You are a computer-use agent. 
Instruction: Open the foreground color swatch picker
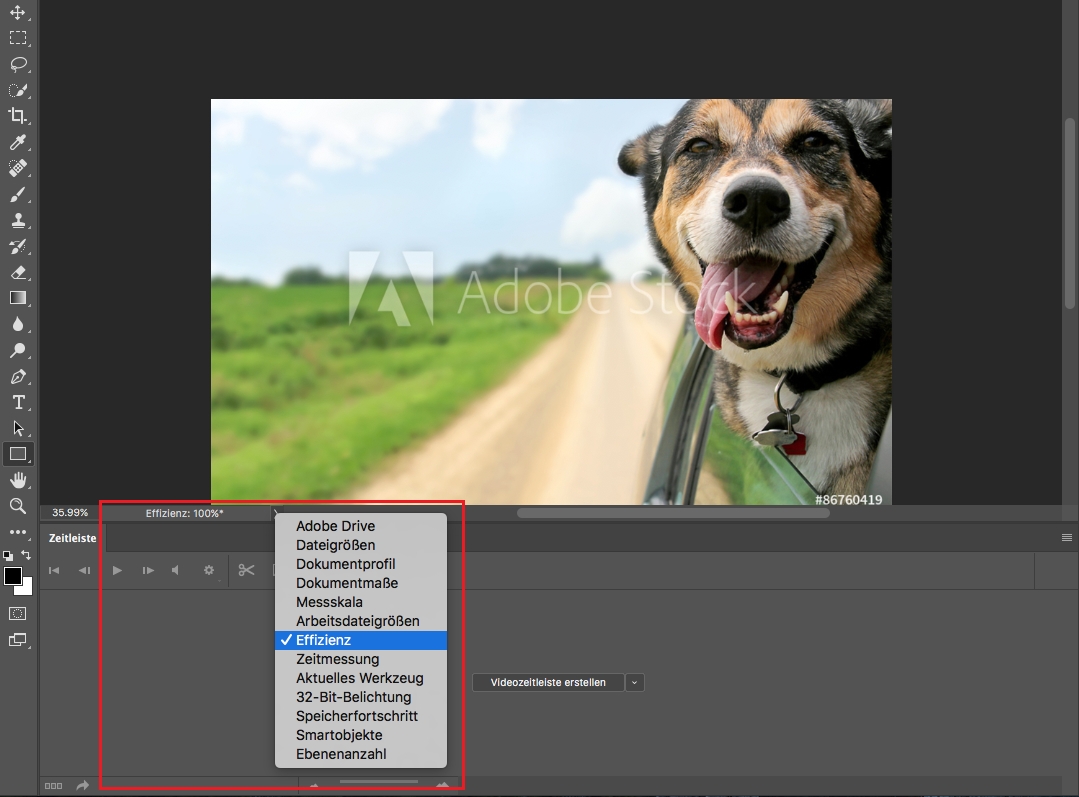tap(13, 578)
